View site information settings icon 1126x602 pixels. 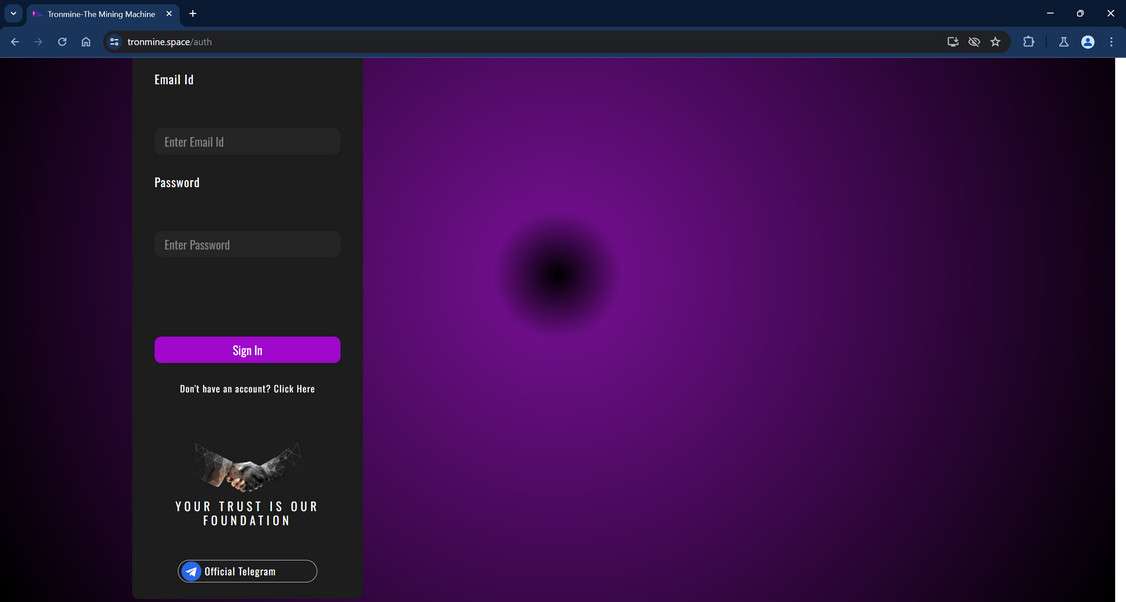pyautogui.click(x=113, y=42)
